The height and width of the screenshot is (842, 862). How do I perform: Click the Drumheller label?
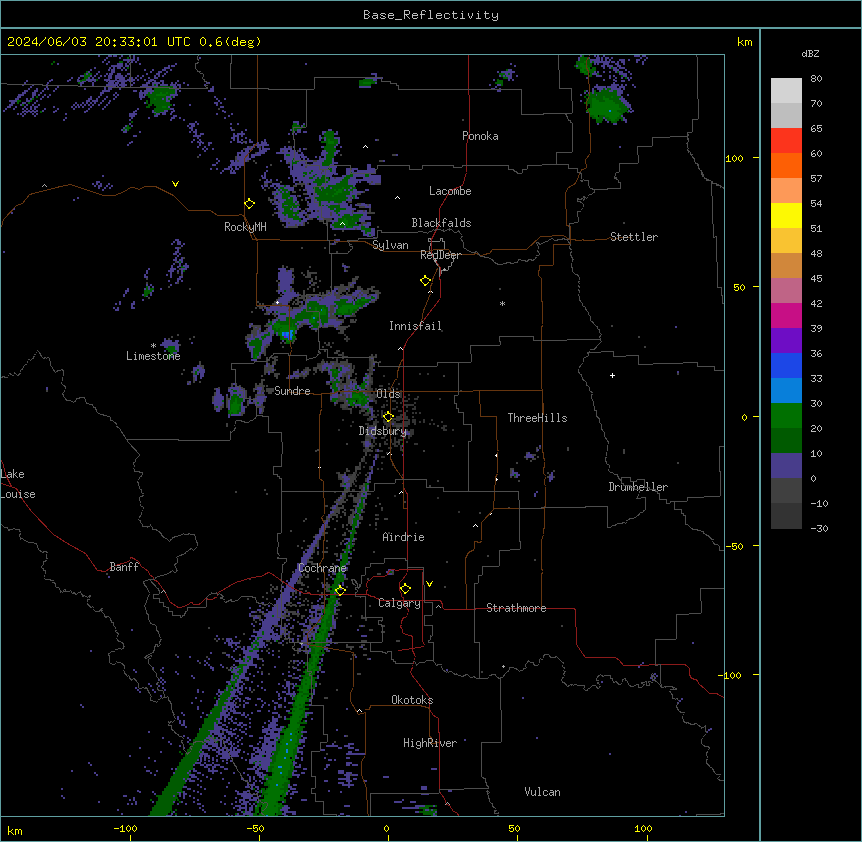tap(638, 487)
